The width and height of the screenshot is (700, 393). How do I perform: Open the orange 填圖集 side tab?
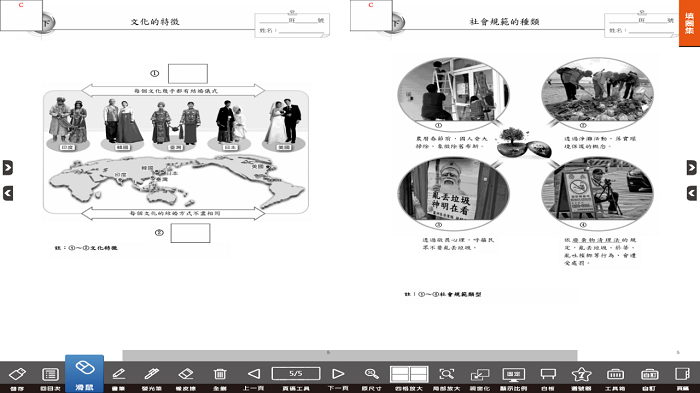pyautogui.click(x=689, y=23)
